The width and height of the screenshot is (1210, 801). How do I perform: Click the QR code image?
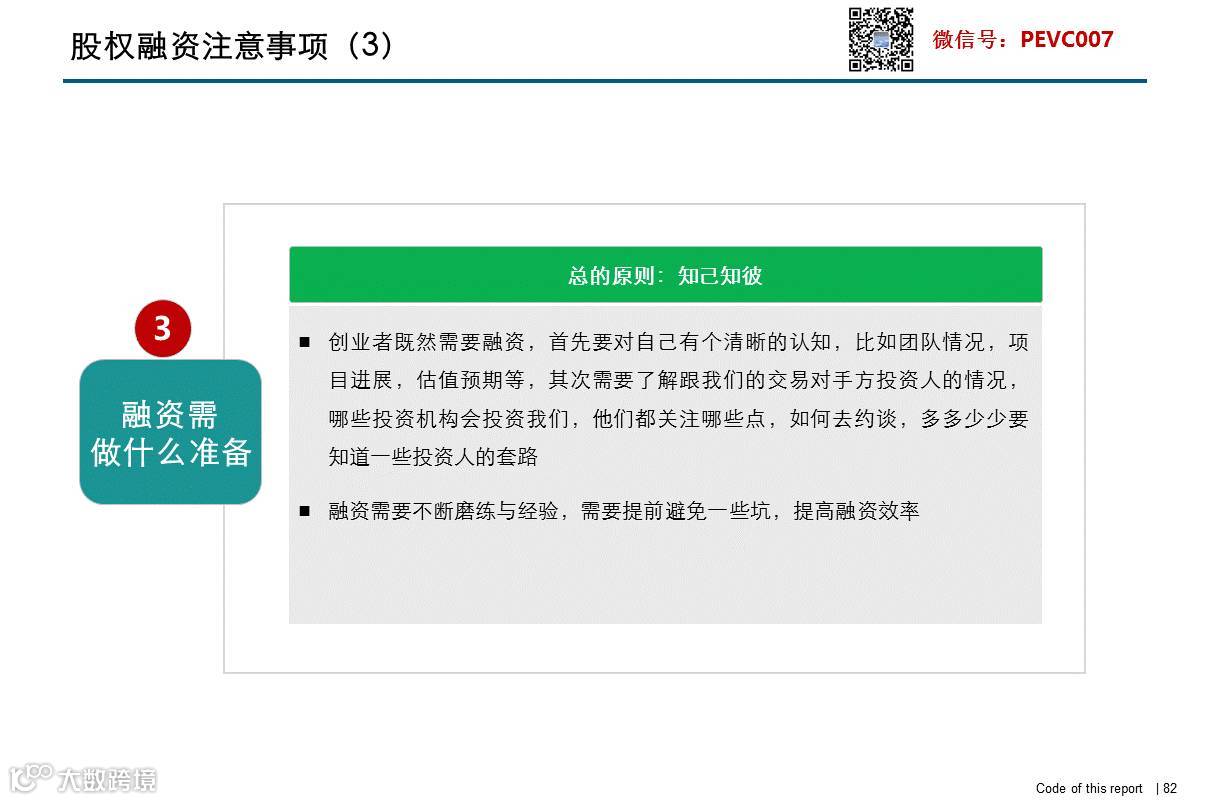[x=881, y=39]
